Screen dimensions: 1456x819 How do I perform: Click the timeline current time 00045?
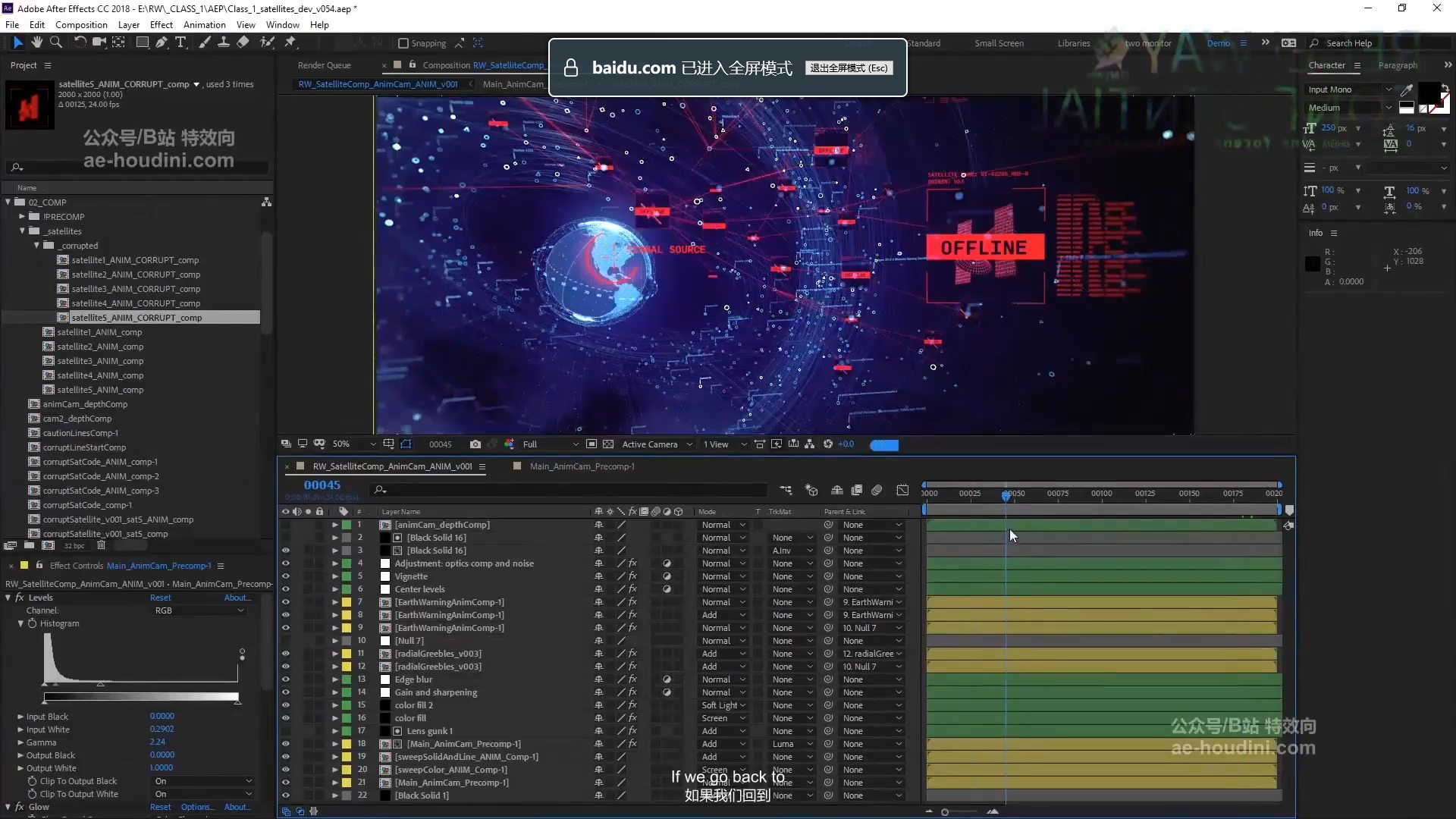(x=322, y=485)
